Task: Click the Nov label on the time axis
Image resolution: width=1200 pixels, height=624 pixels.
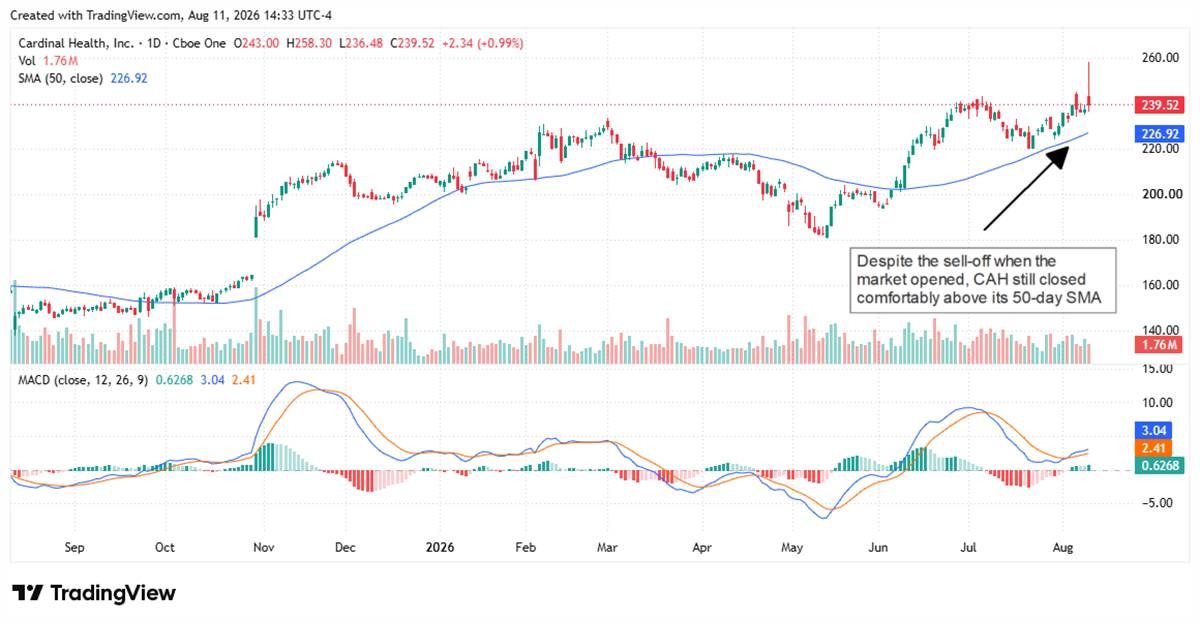Action: coord(263,548)
